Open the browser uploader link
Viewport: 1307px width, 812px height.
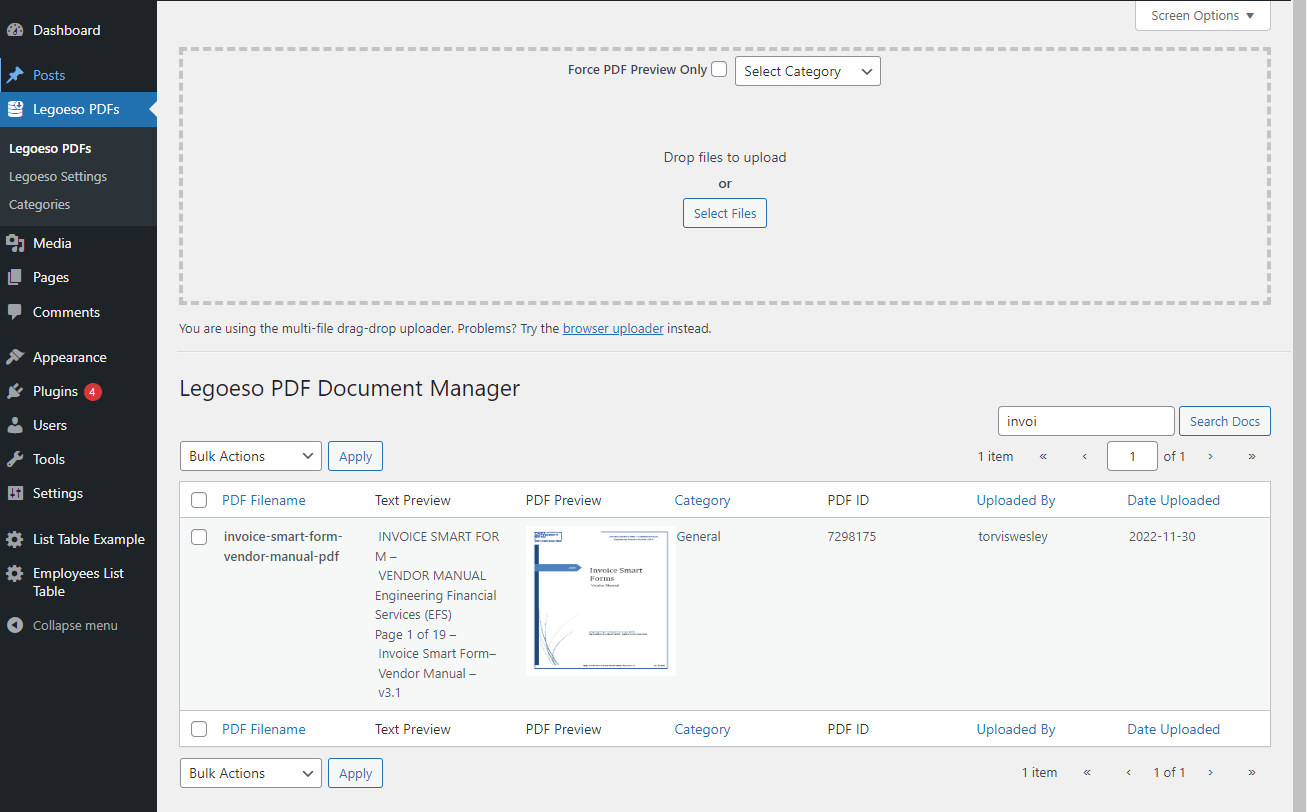tap(613, 328)
